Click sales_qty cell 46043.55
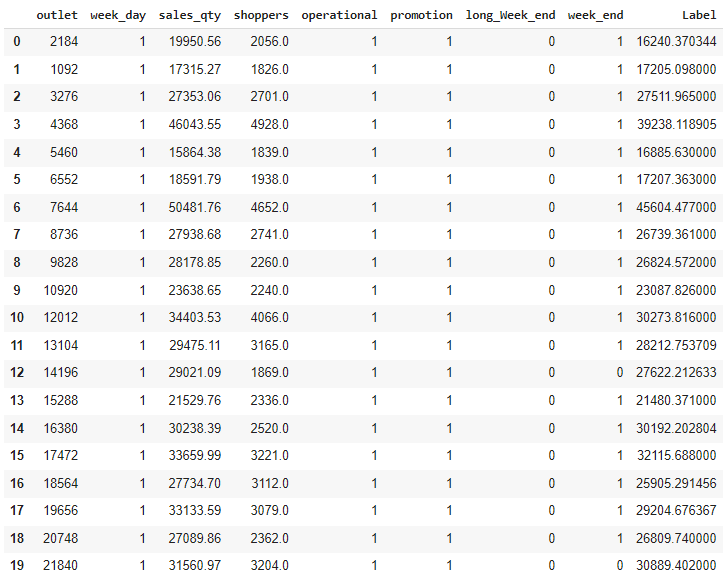 click(x=195, y=124)
